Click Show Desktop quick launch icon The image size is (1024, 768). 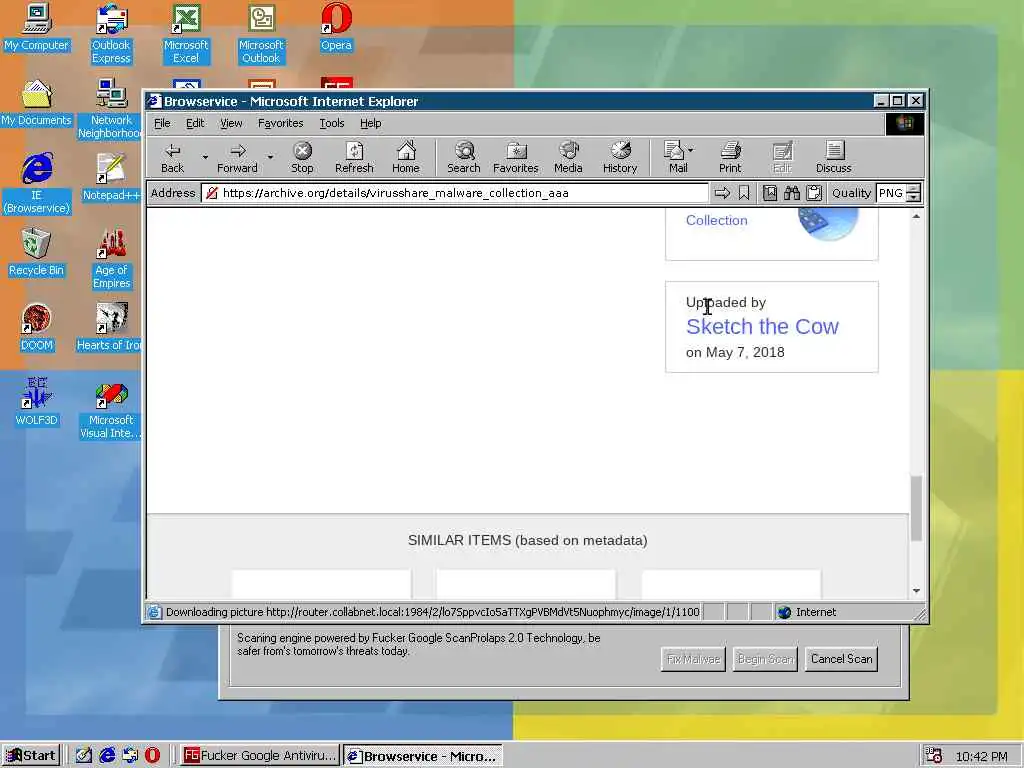pos(84,756)
